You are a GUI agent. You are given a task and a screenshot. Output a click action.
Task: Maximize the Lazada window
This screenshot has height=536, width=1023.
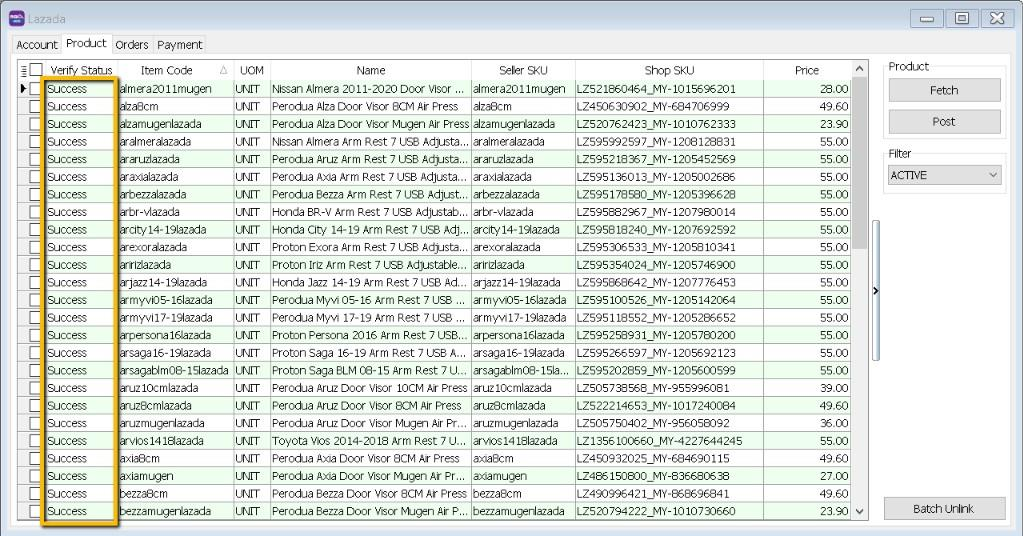961,18
